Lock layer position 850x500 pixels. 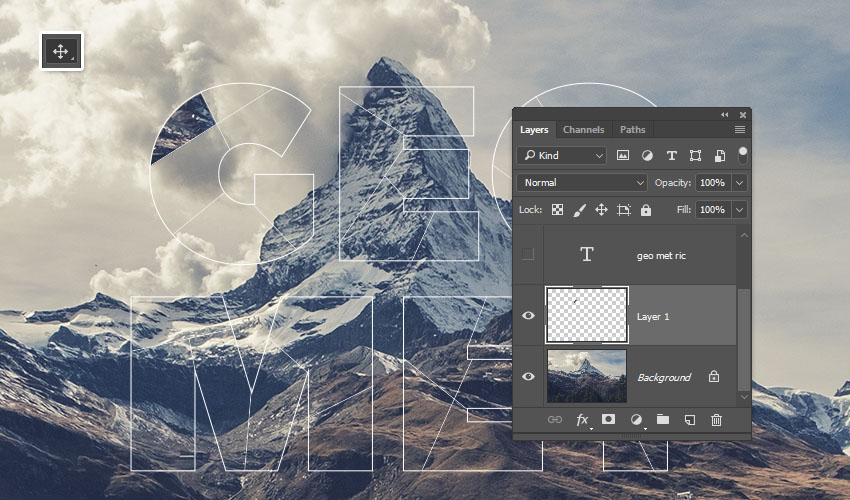click(601, 210)
